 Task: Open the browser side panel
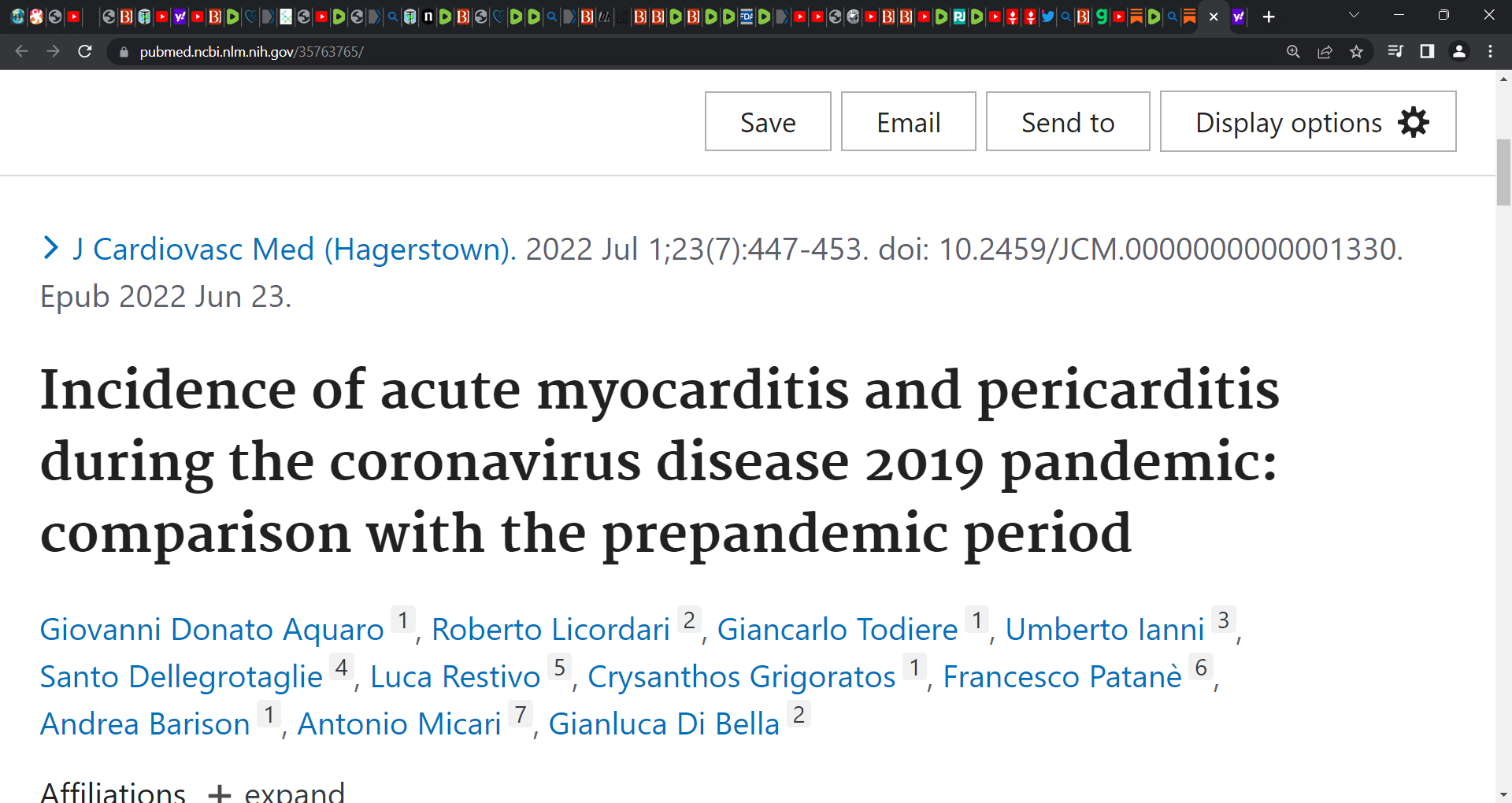pyautogui.click(x=1427, y=51)
